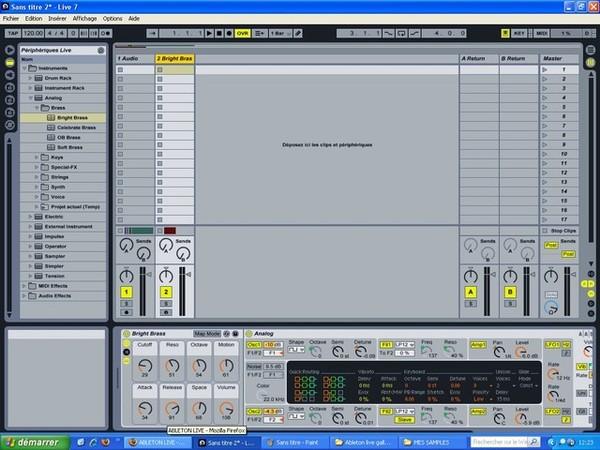Viewport: 600px width, 450px height.
Task: Toggle Punch-Out switch after loop button
Action: [414, 33]
